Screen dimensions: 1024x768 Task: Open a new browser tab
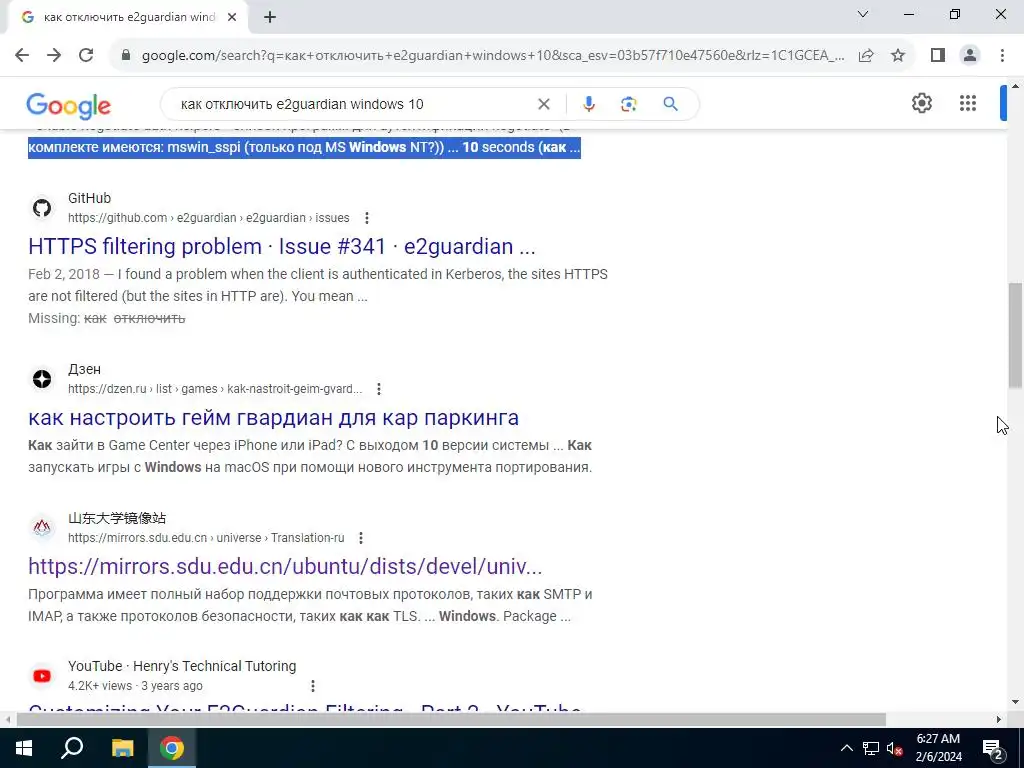(270, 18)
